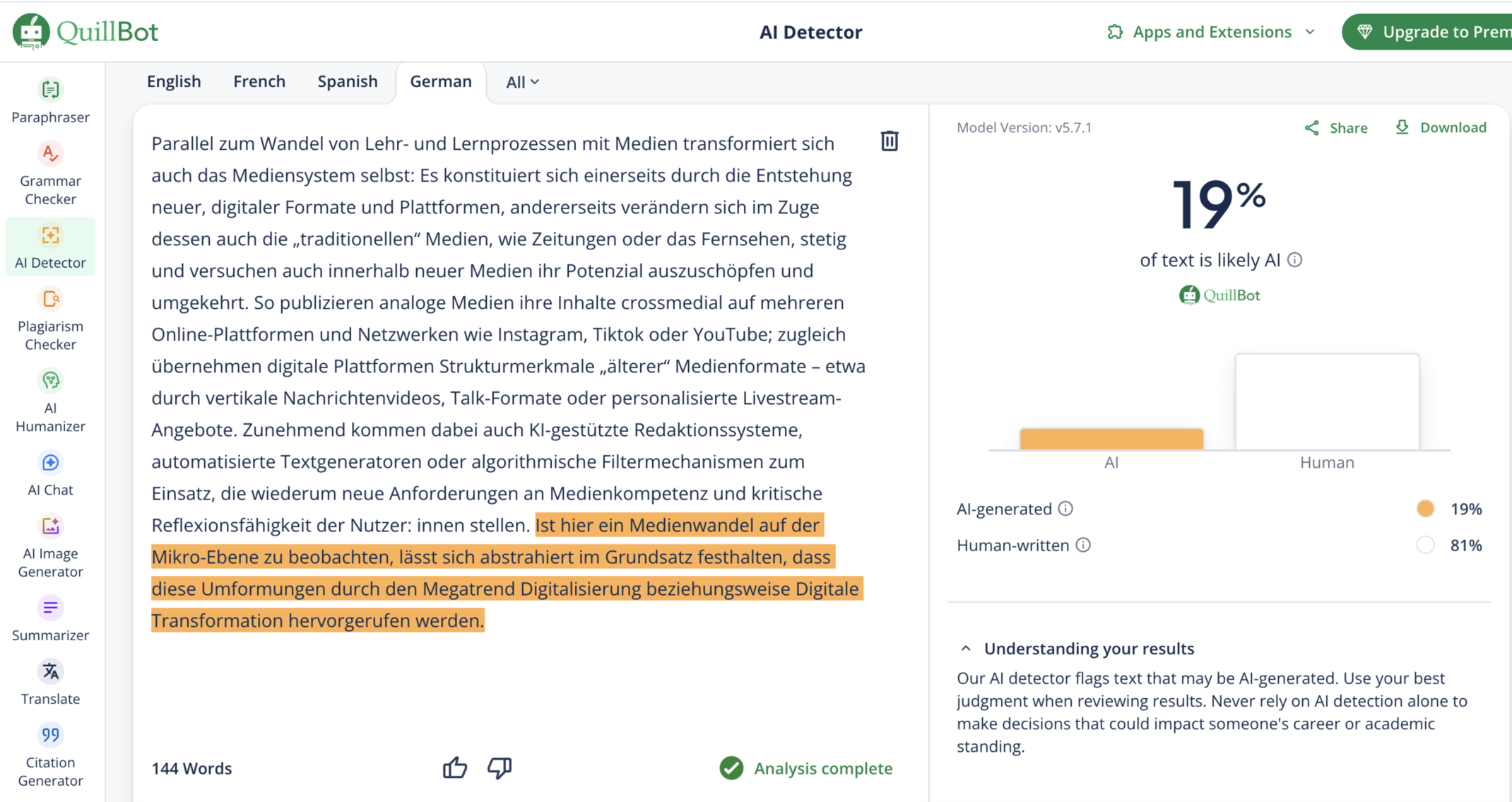The height and width of the screenshot is (802, 1512).
Task: Open the Plagiarism Checker
Action: click(x=50, y=318)
